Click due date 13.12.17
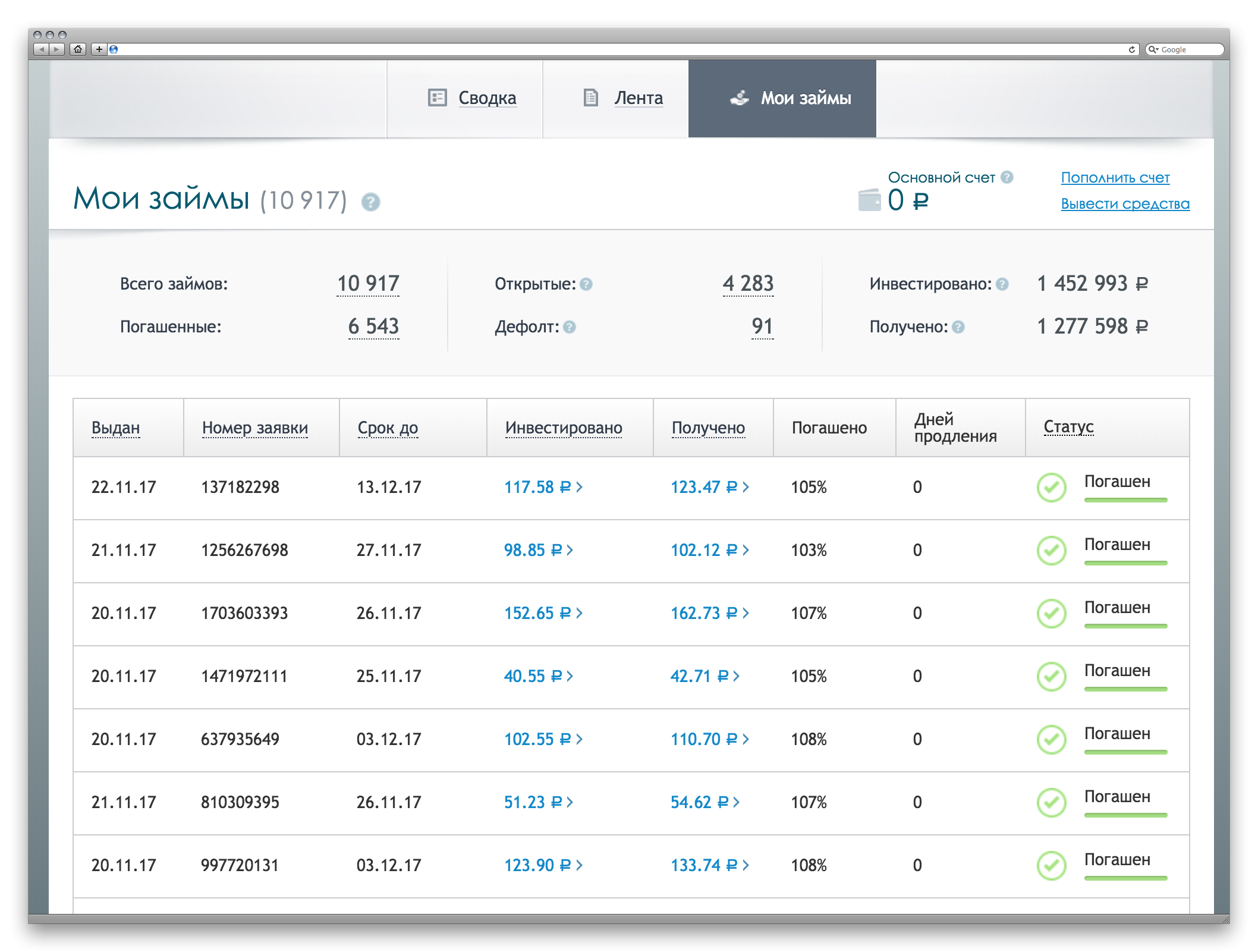The width and height of the screenshot is (1258, 952). 389,487
